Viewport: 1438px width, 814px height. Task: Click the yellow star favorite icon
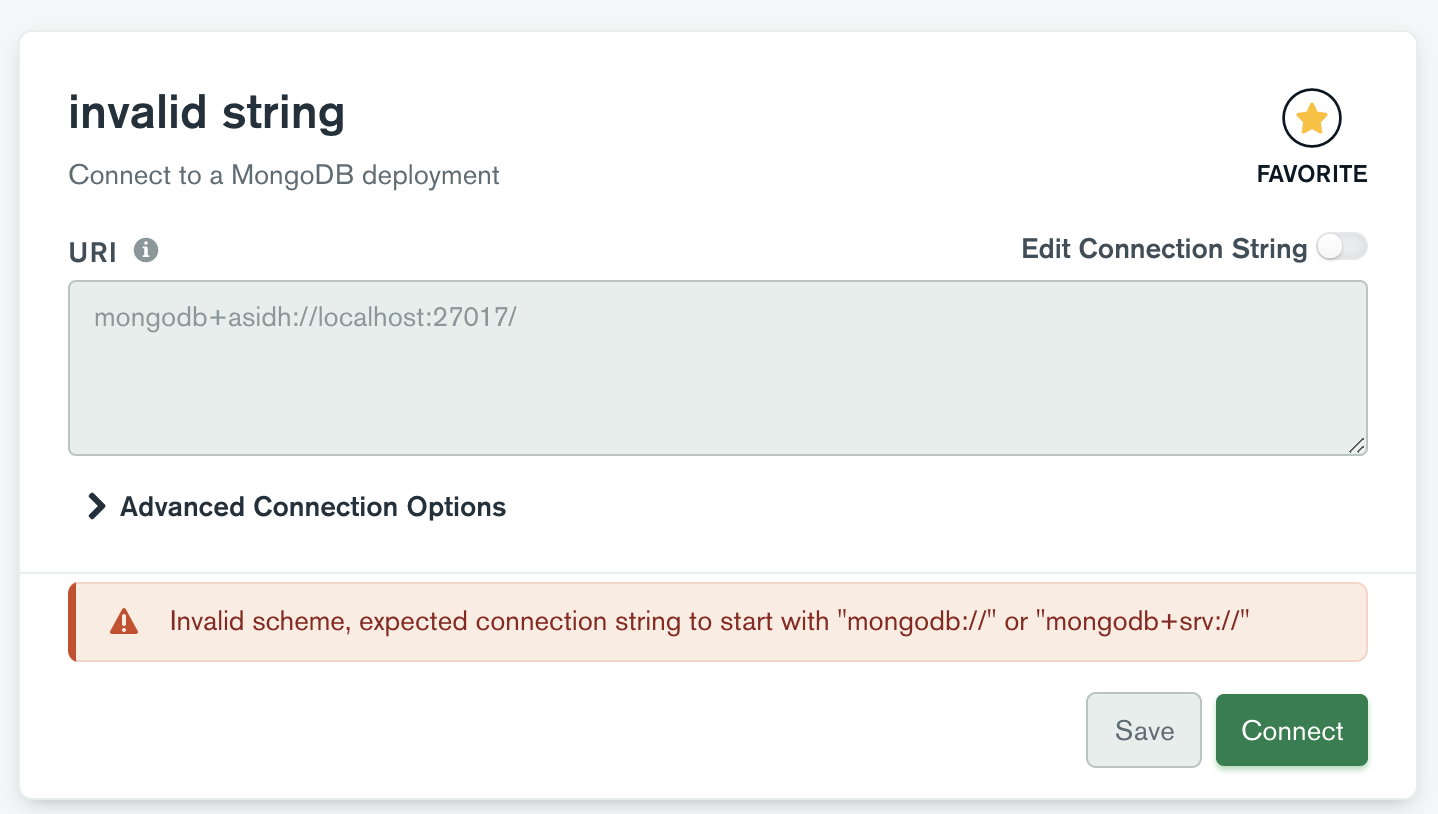coord(1311,120)
